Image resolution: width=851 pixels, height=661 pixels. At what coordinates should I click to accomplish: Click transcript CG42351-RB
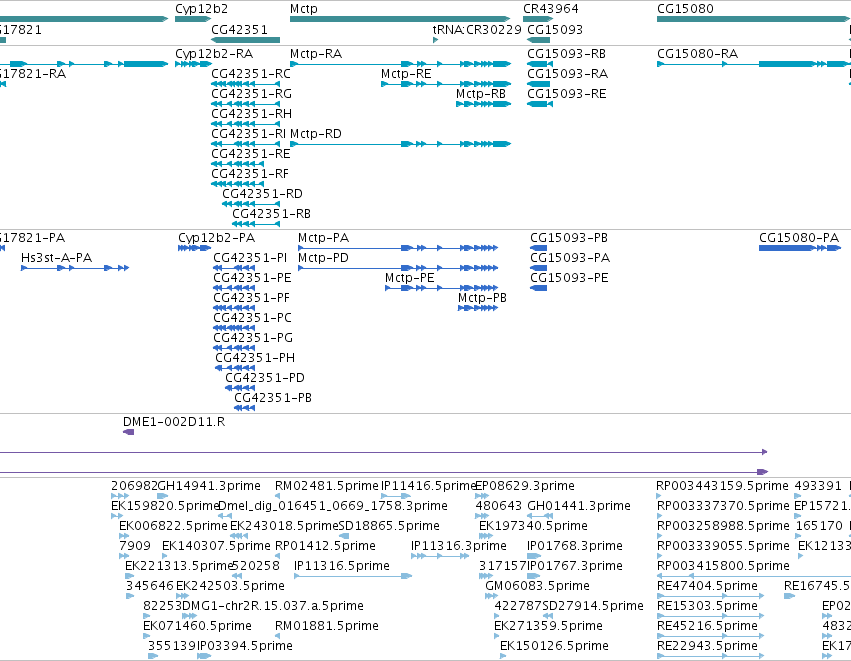coord(271,214)
